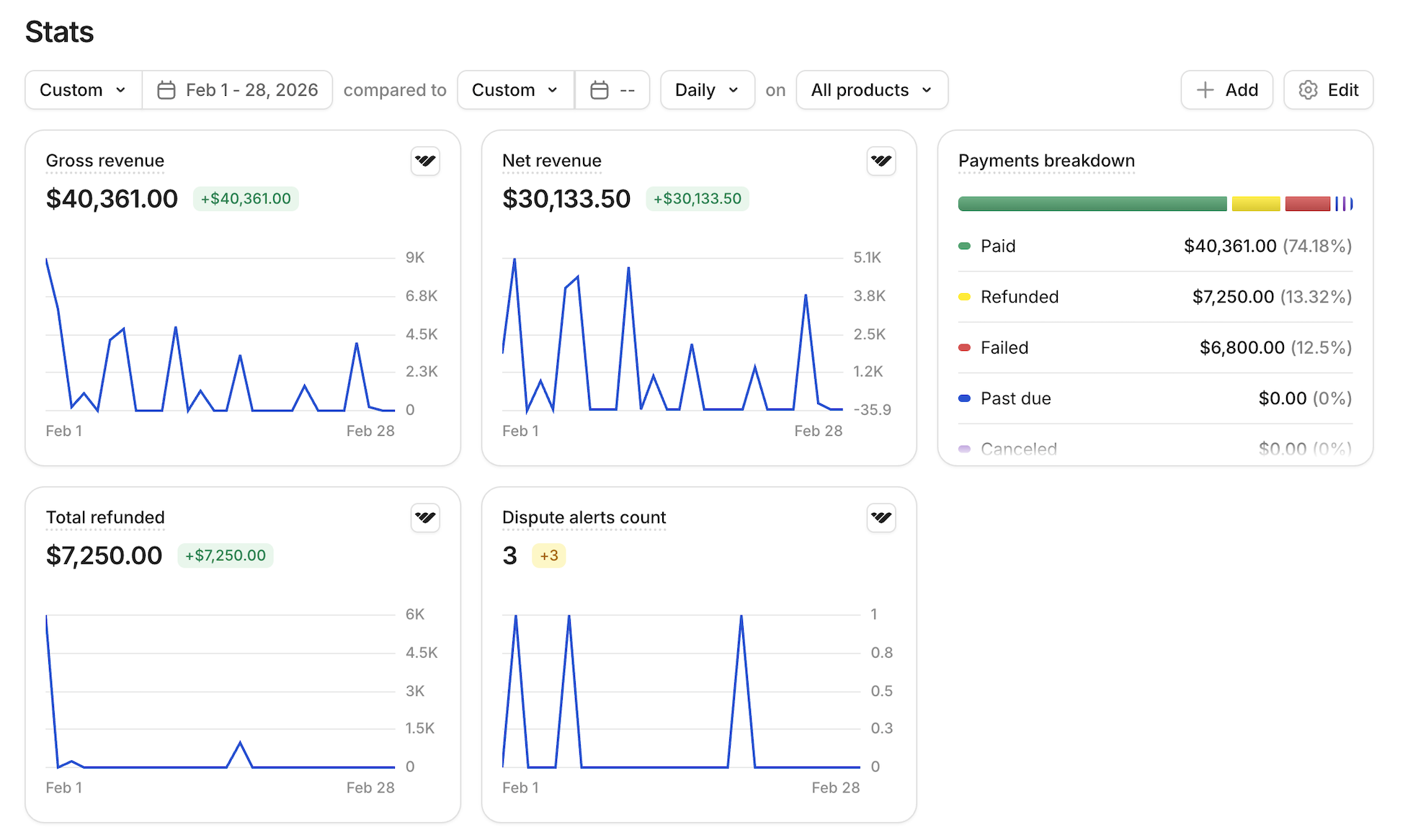
Task: Open chart icon on Dispute alerts count card
Action: click(x=881, y=517)
